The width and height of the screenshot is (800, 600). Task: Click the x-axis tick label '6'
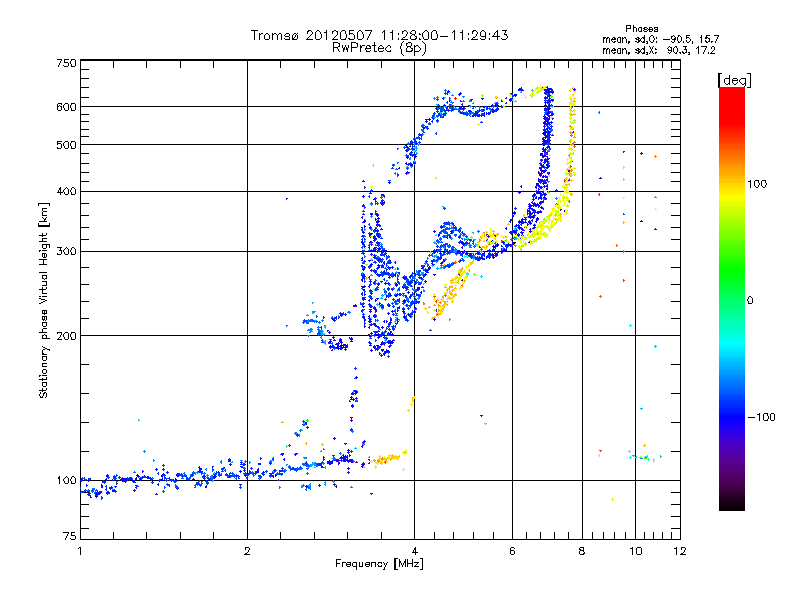tap(512, 551)
